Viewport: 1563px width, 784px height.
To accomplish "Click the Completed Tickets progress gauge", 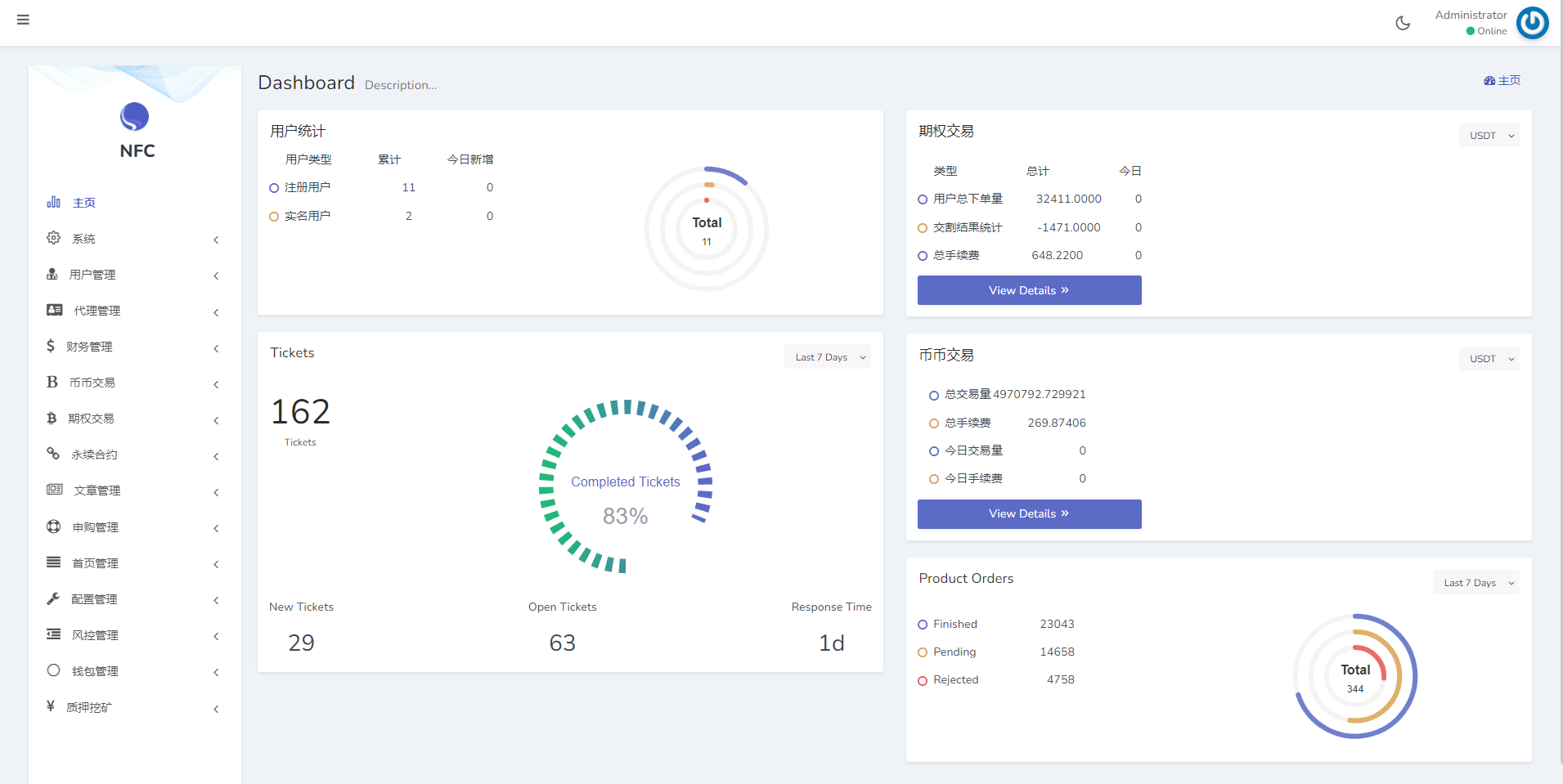I will click(x=626, y=486).
